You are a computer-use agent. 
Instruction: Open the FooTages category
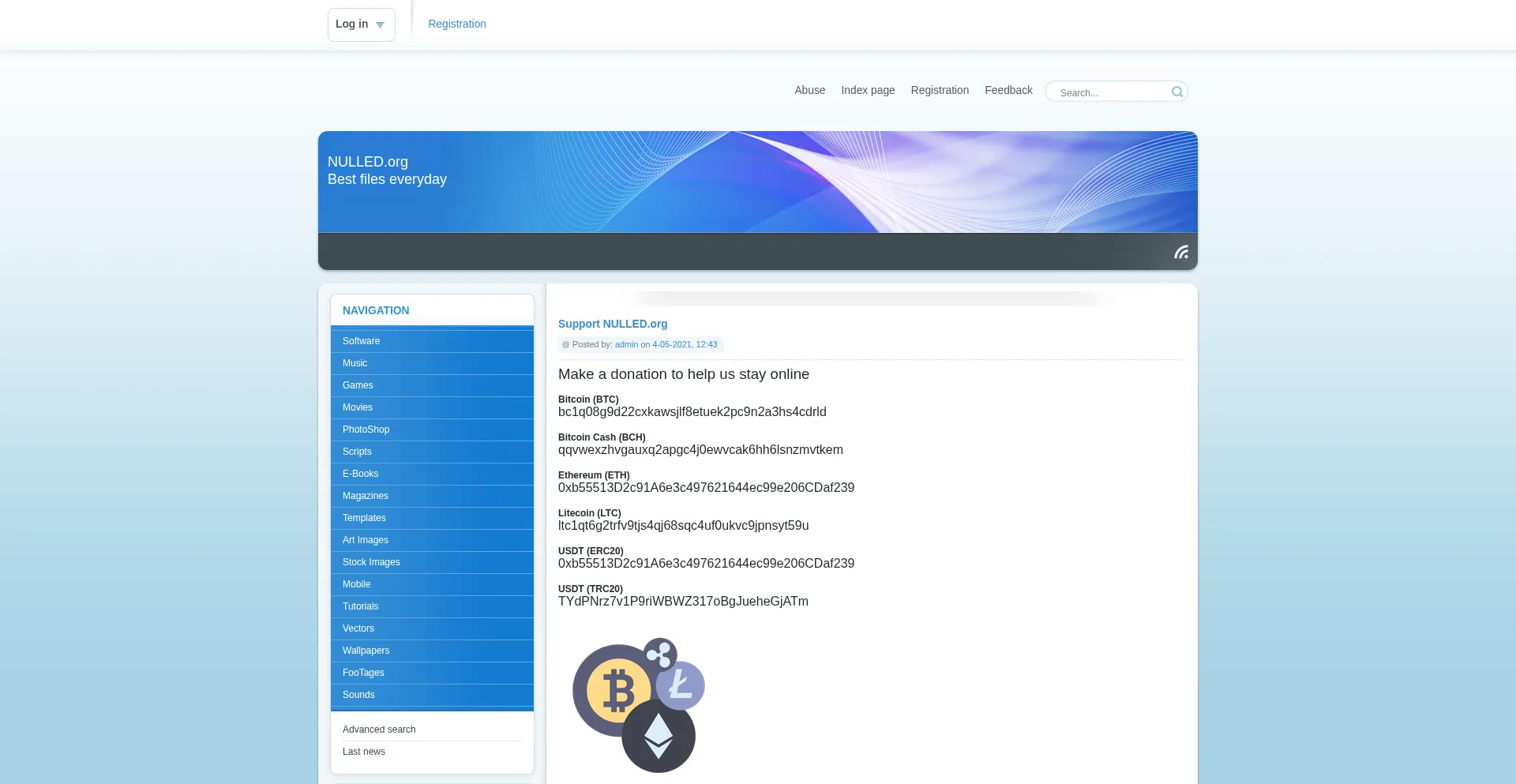click(432, 673)
